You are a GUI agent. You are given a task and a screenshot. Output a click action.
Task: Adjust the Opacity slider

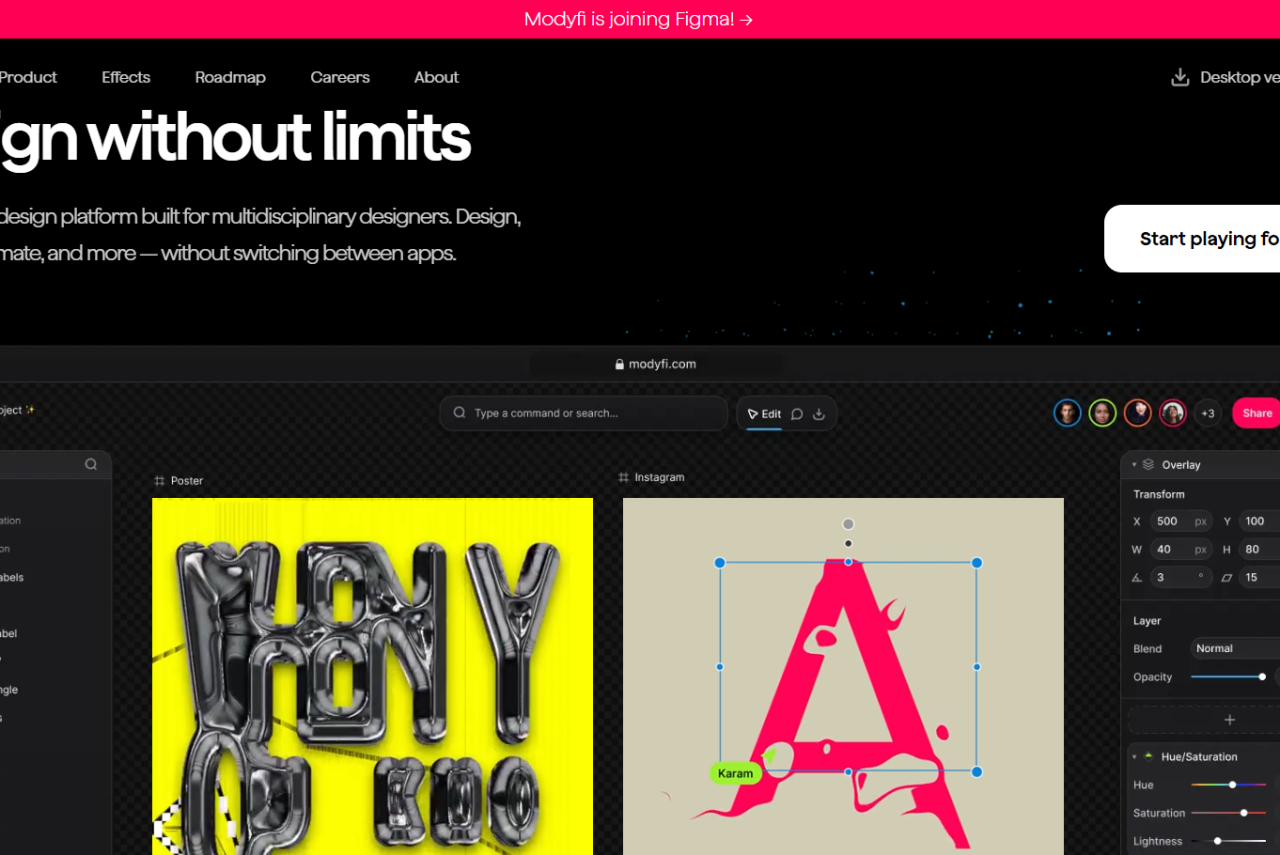click(1228, 677)
